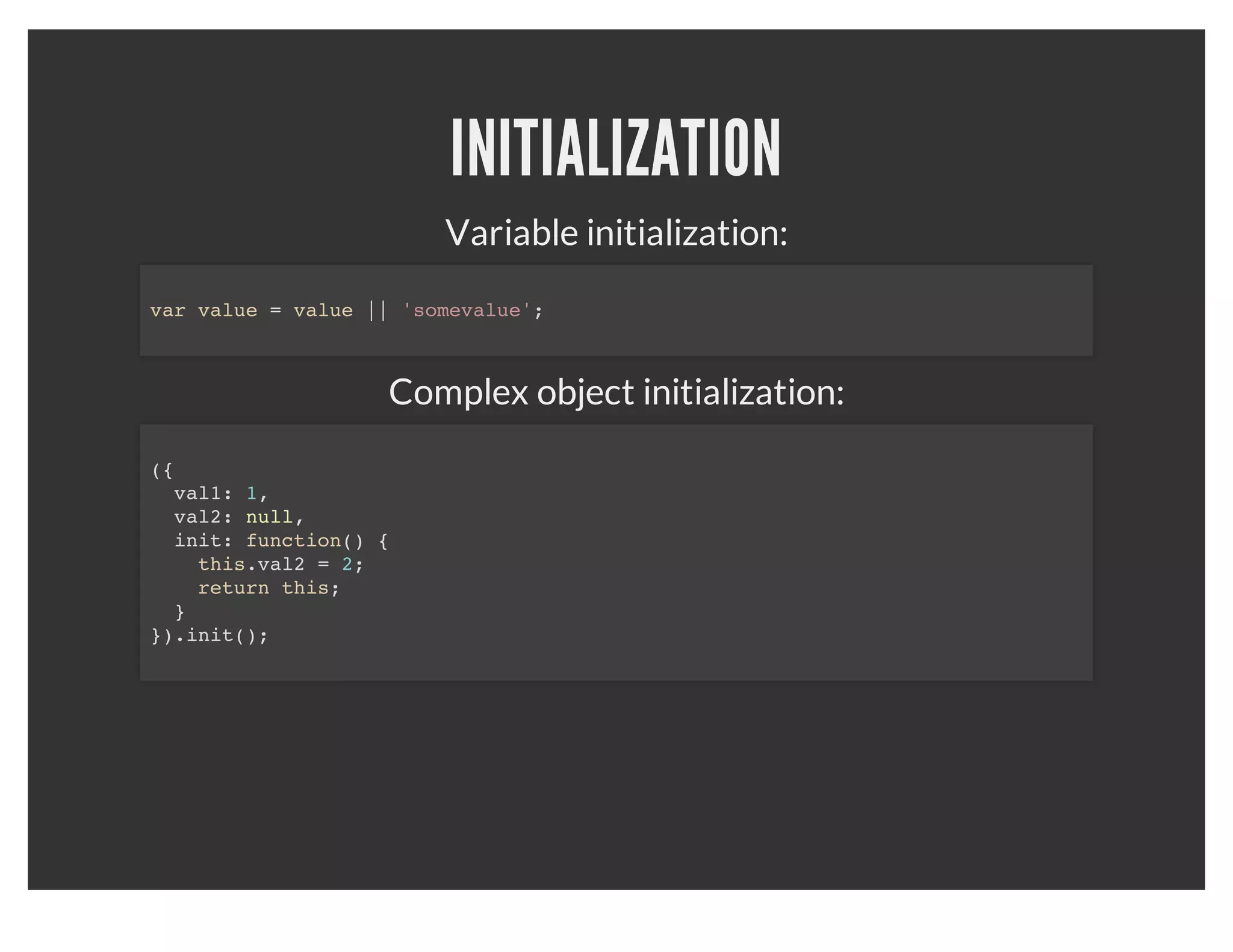The height and width of the screenshot is (952, 1233).
Task: Click the 'return this;' statement
Action: (x=269, y=588)
